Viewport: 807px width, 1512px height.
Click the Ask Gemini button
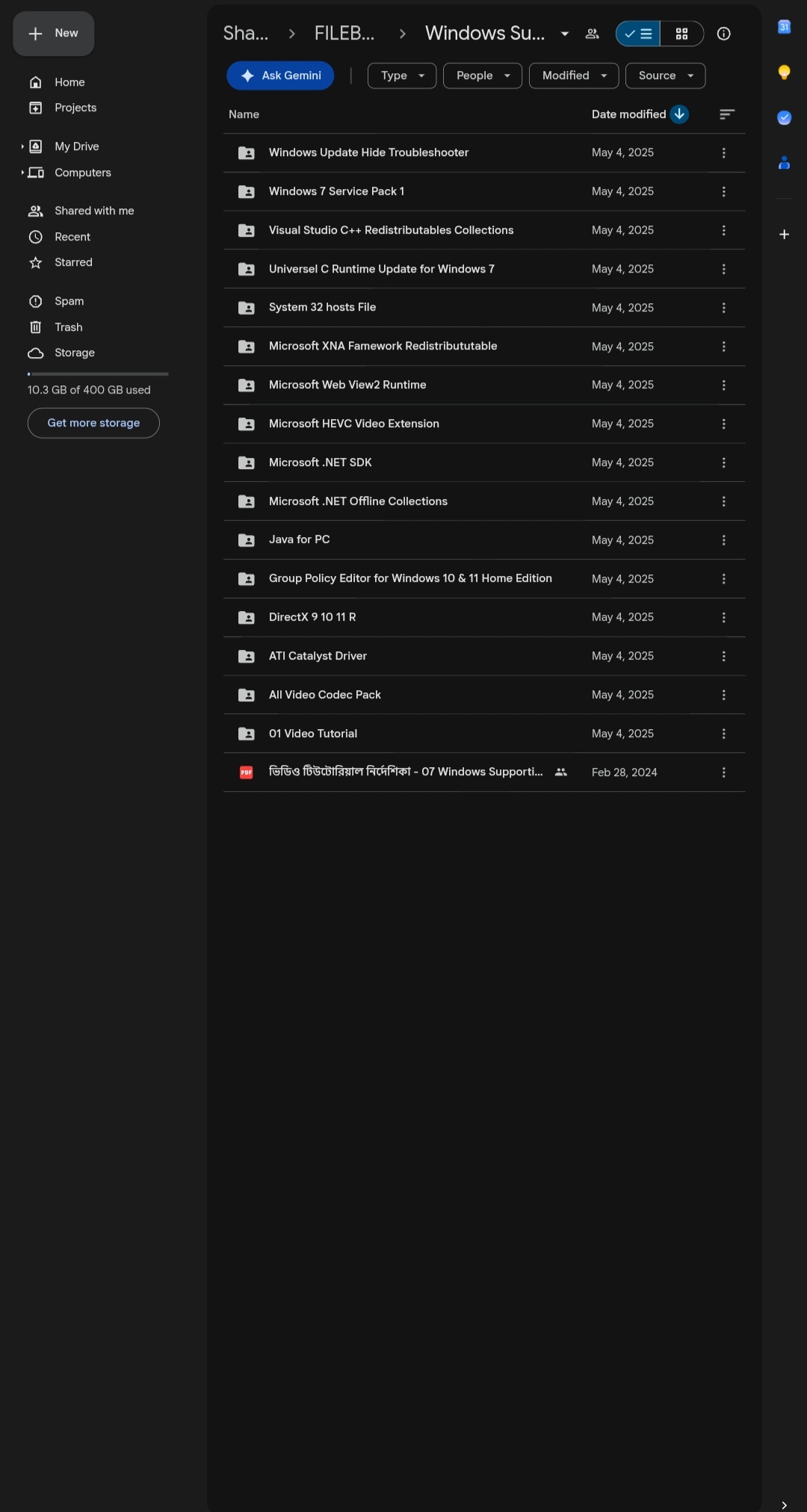pyautogui.click(x=280, y=75)
